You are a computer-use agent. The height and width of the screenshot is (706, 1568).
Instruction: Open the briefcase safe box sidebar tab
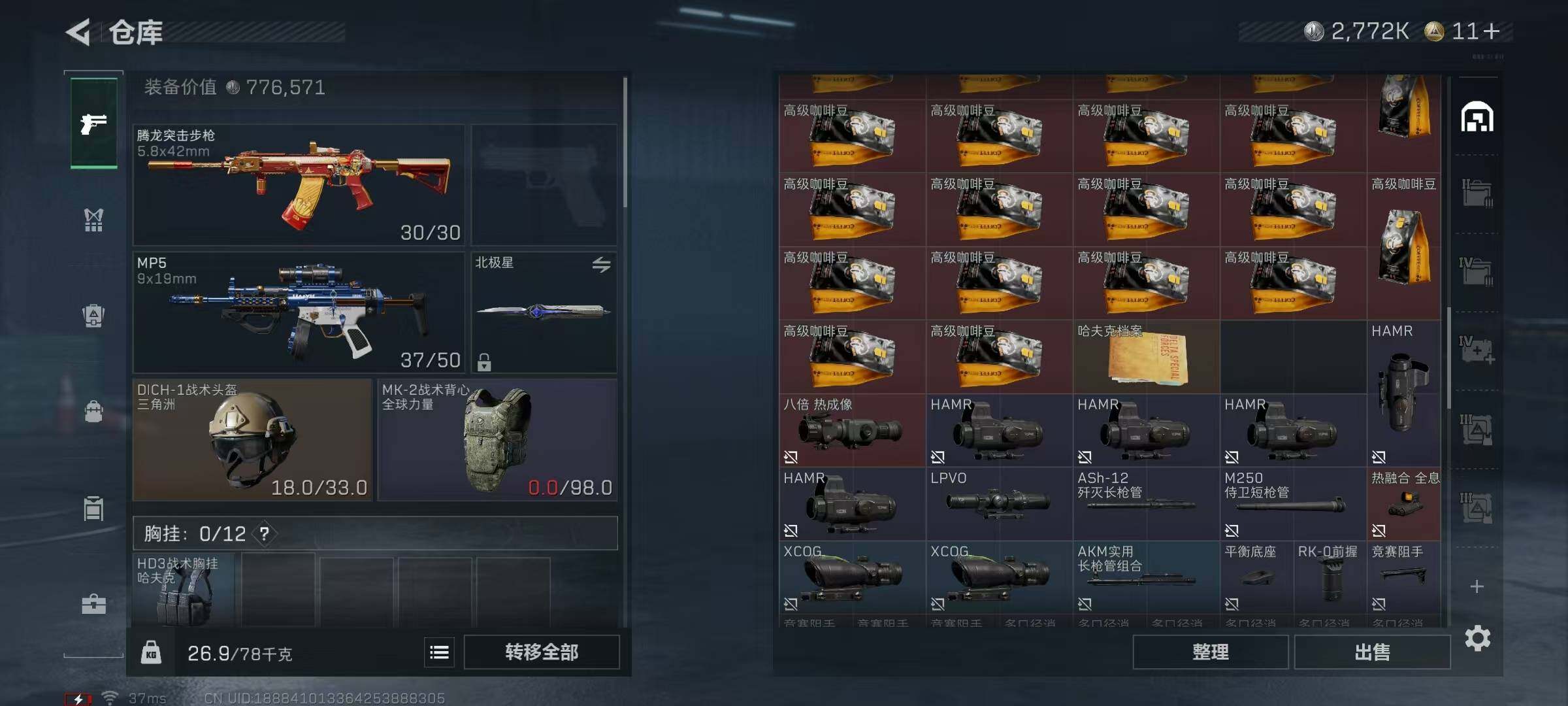pos(93,603)
